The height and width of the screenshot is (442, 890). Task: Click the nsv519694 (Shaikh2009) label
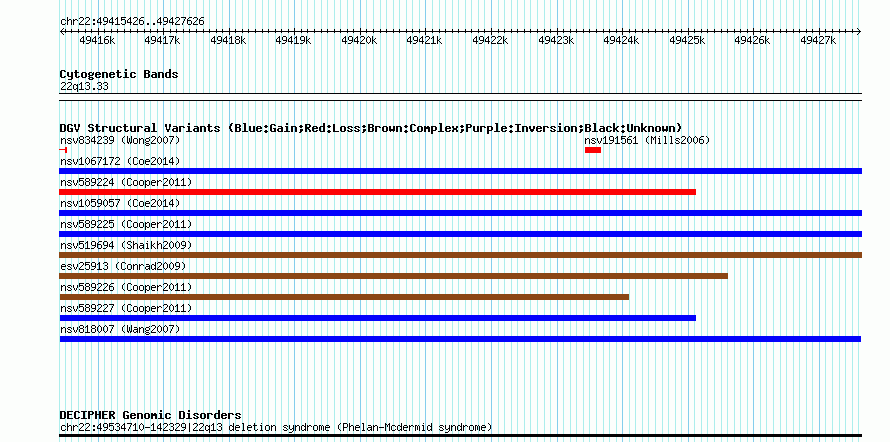click(126, 245)
